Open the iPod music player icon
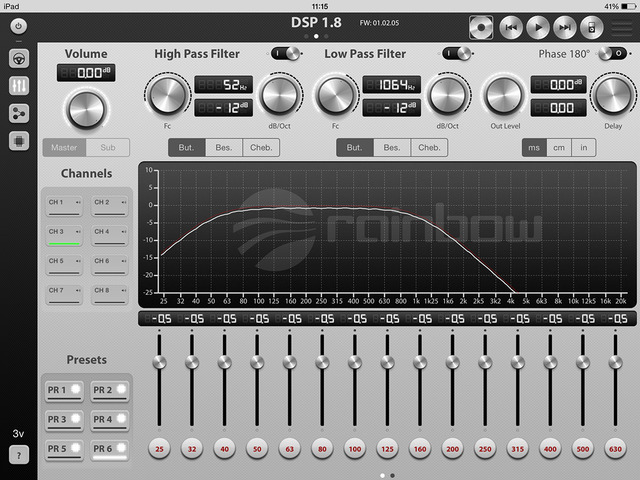 [592, 28]
